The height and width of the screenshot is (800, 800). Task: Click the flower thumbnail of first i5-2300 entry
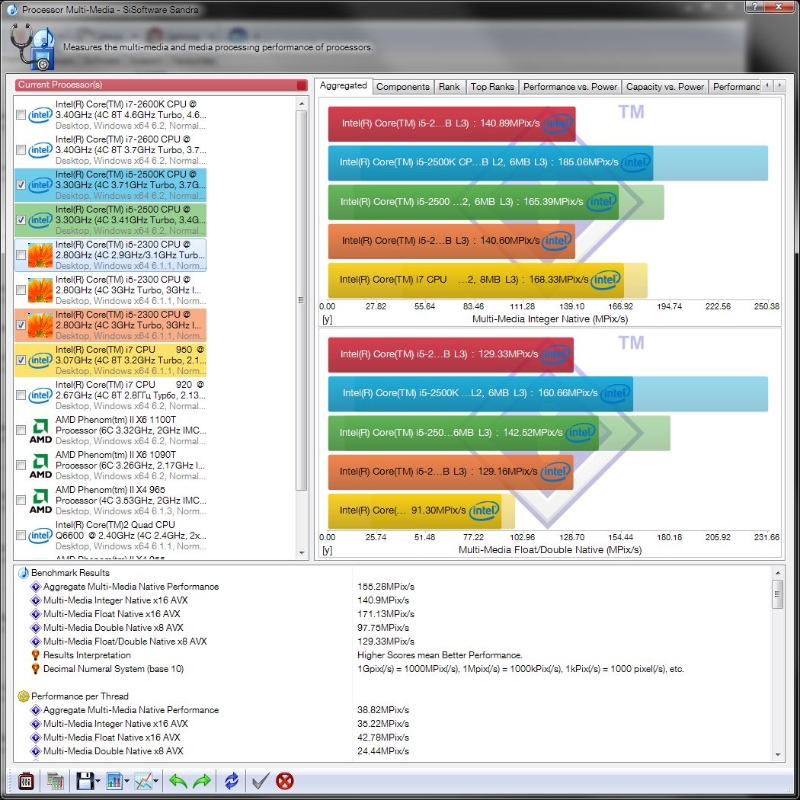[x=40, y=255]
